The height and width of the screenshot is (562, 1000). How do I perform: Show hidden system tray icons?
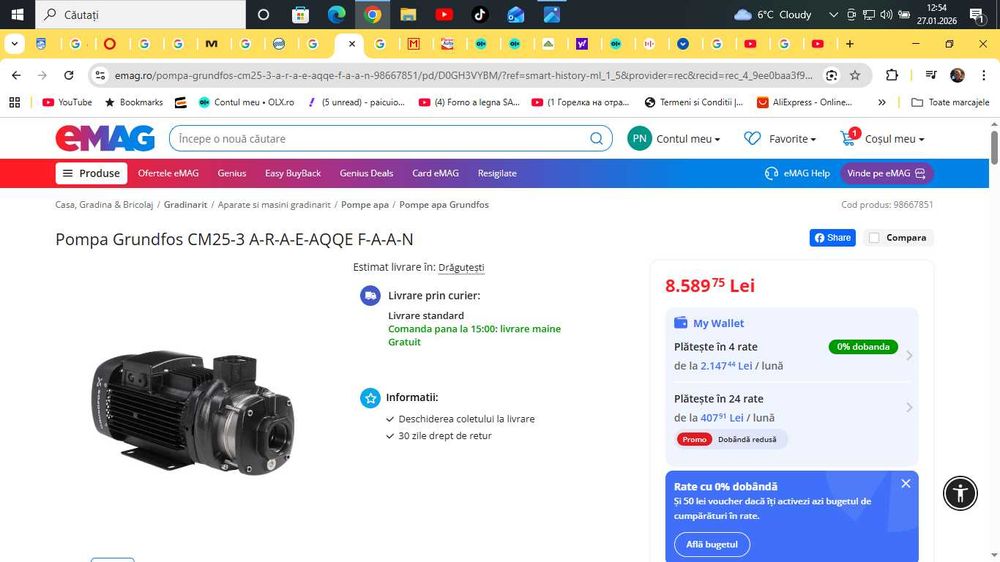(833, 14)
